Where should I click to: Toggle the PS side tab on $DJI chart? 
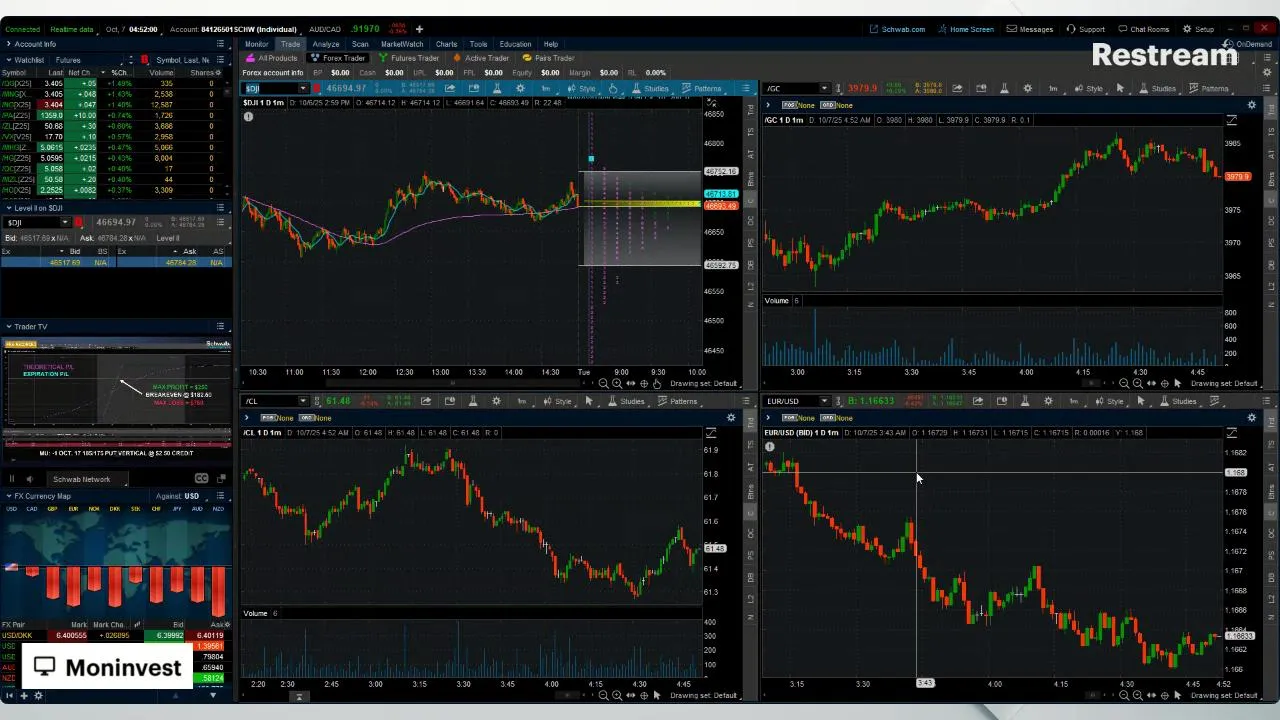[x=751, y=243]
